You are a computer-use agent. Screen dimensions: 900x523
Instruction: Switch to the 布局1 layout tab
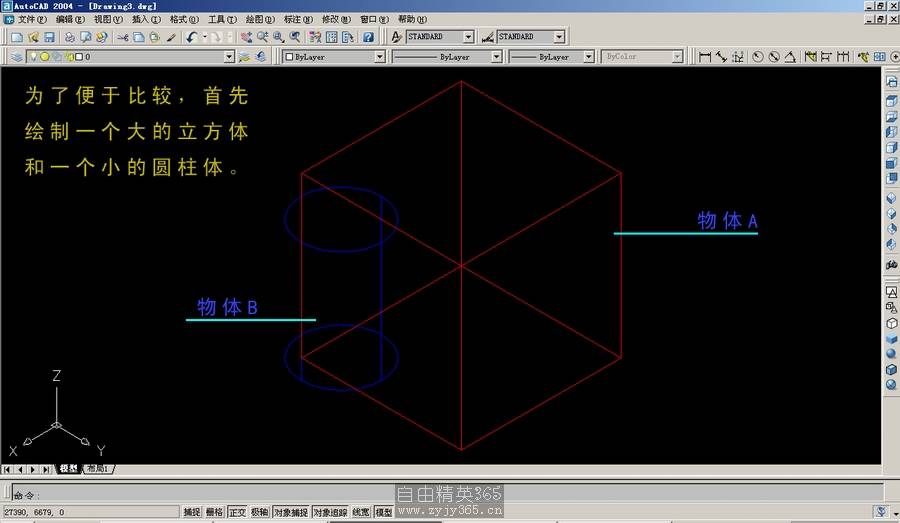coord(98,469)
